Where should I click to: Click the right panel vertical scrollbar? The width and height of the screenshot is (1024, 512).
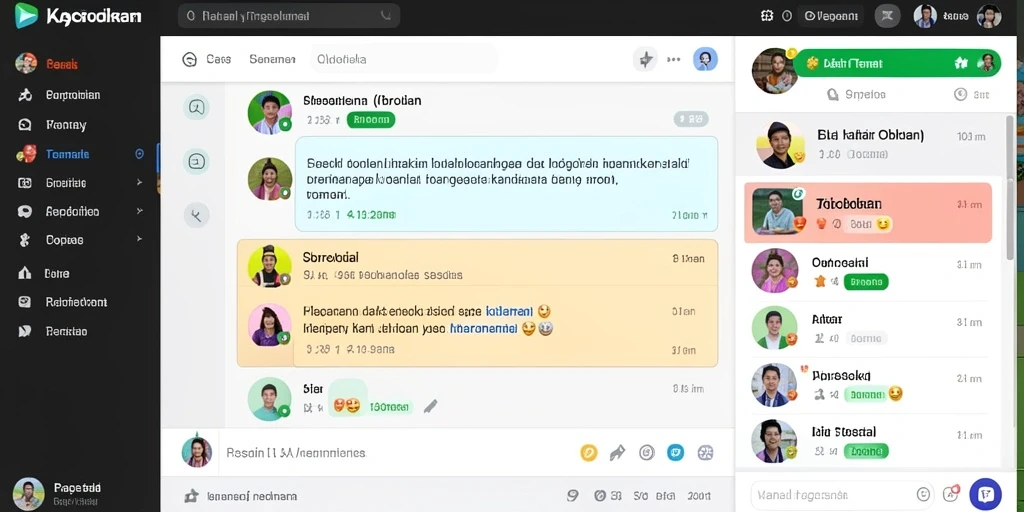point(1012,189)
